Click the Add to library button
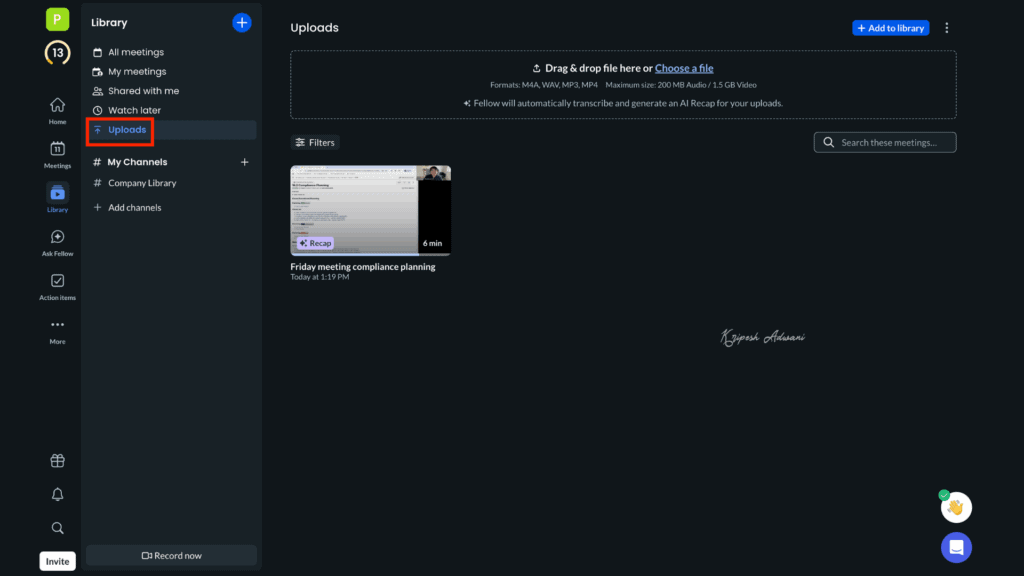This screenshot has width=1024, height=576. [x=890, y=28]
